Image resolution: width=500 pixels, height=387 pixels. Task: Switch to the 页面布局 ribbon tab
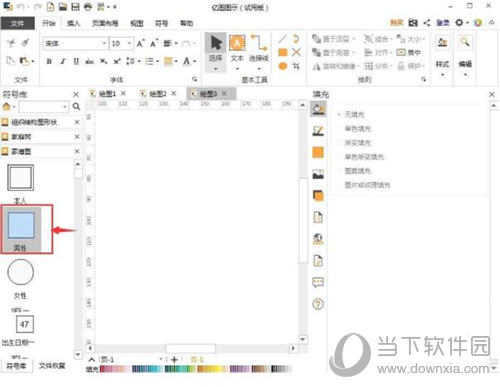pyautogui.click(x=105, y=23)
